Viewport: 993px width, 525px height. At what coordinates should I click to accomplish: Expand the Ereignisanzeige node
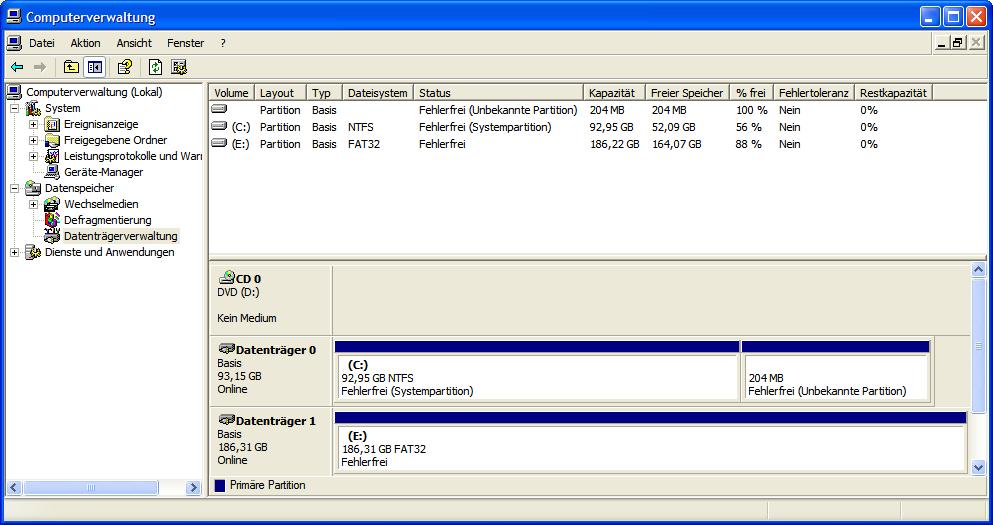pos(34,125)
